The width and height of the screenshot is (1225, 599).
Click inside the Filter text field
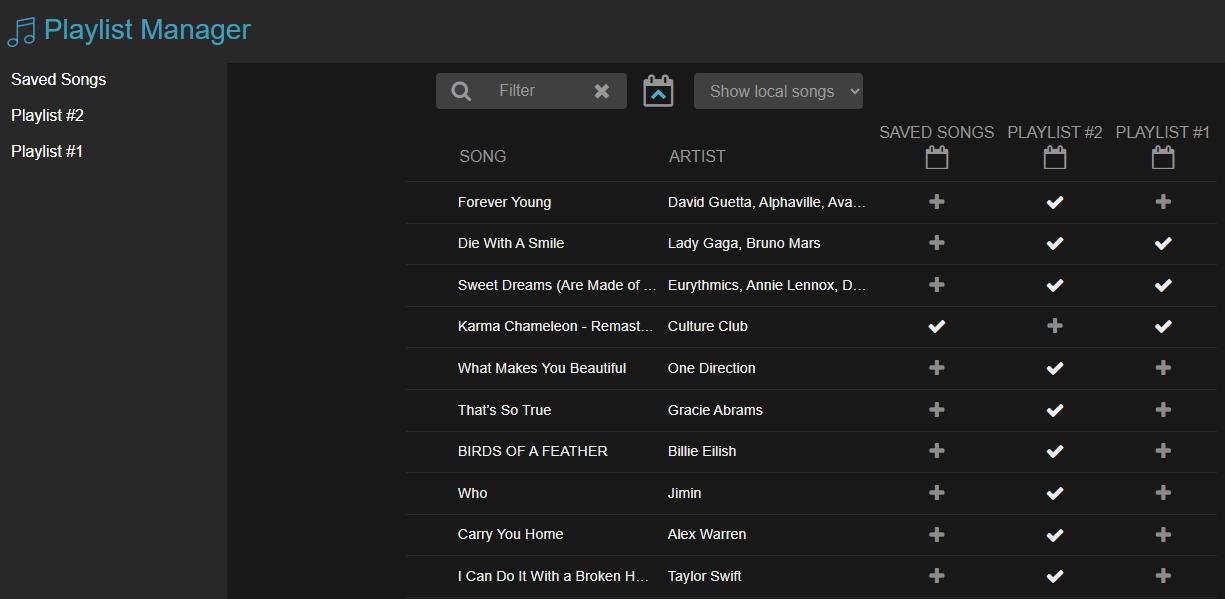(x=530, y=90)
